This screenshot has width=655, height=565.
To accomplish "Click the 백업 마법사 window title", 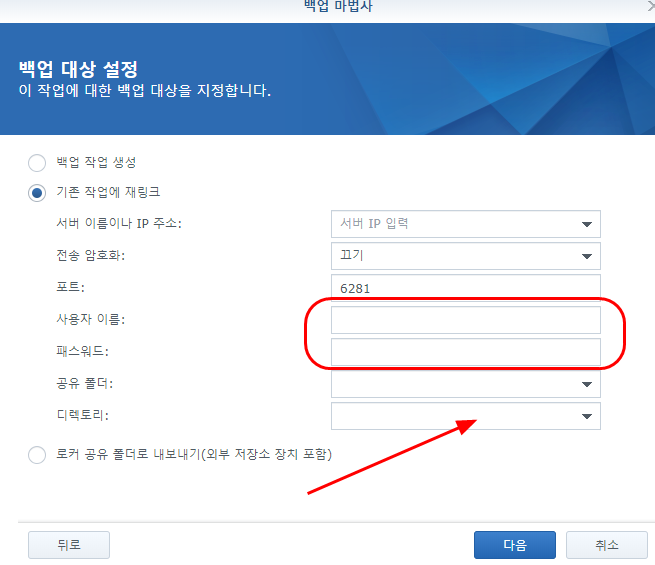I will (x=338, y=6).
